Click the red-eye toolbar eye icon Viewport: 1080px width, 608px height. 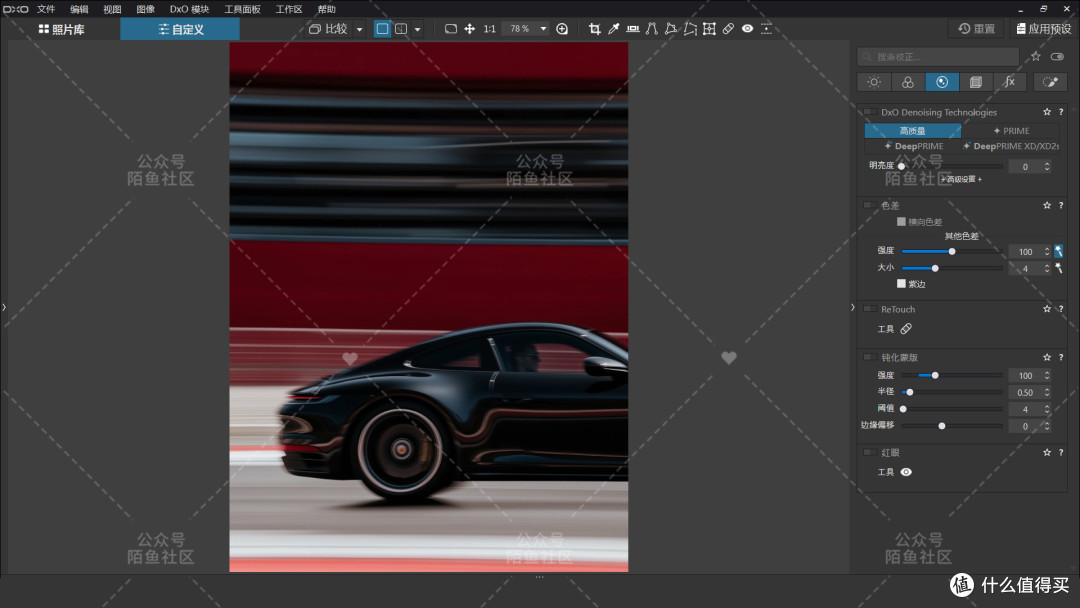(x=747, y=29)
